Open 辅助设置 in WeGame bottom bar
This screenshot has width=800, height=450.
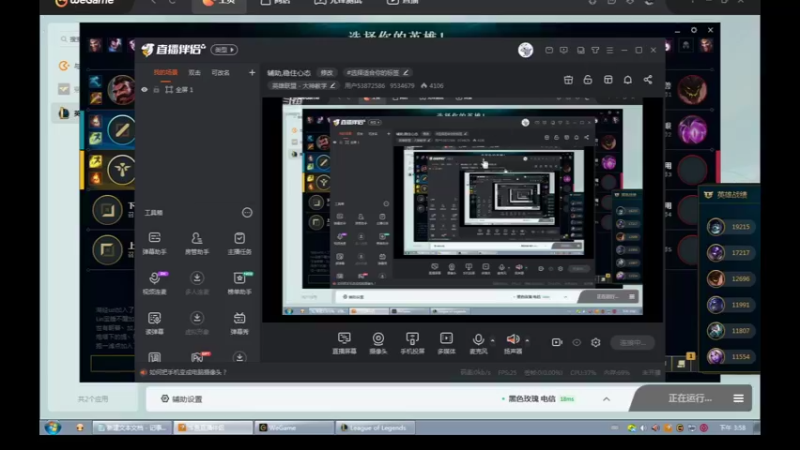point(182,399)
